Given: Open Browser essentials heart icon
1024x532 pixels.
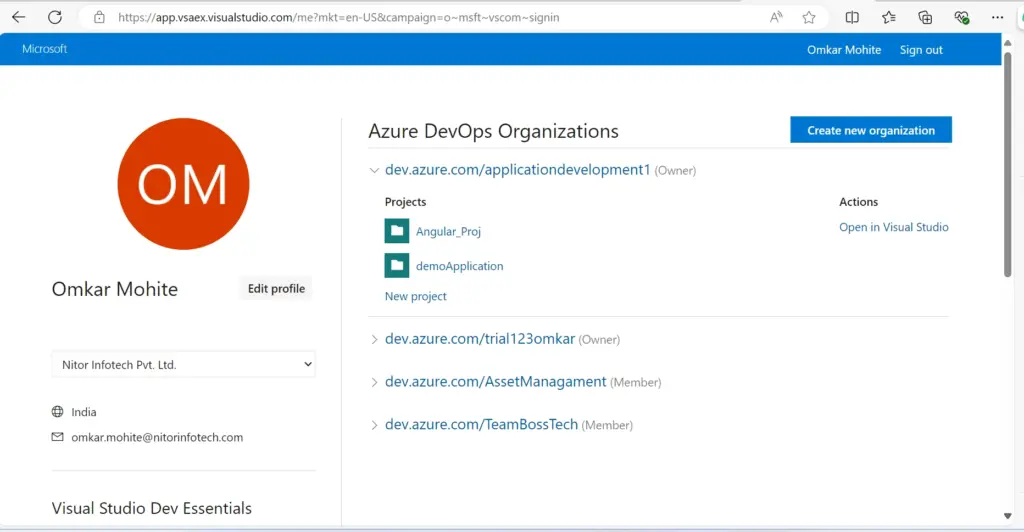Looking at the screenshot, I should (961, 18).
